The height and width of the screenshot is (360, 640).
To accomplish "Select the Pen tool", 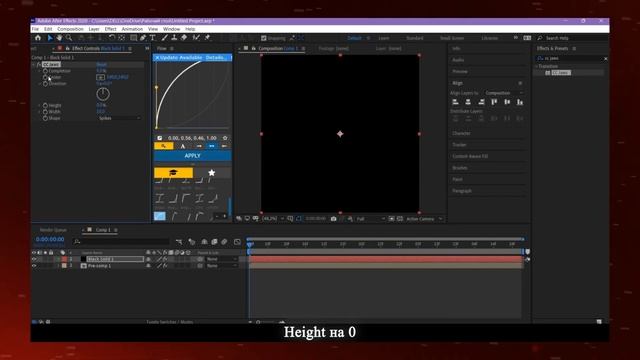I will pyautogui.click(x=143, y=38).
